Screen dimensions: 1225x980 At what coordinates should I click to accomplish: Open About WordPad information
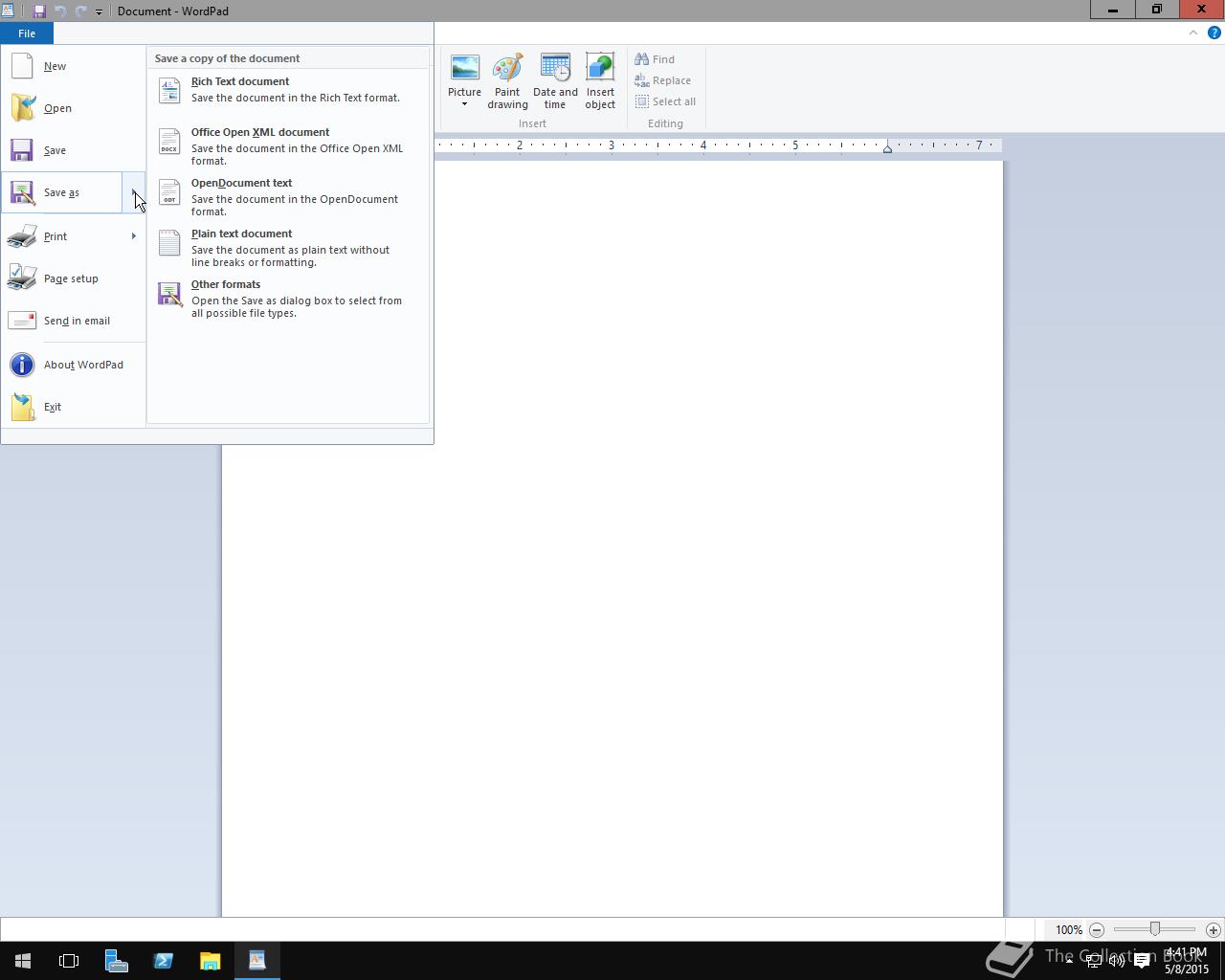click(73, 365)
